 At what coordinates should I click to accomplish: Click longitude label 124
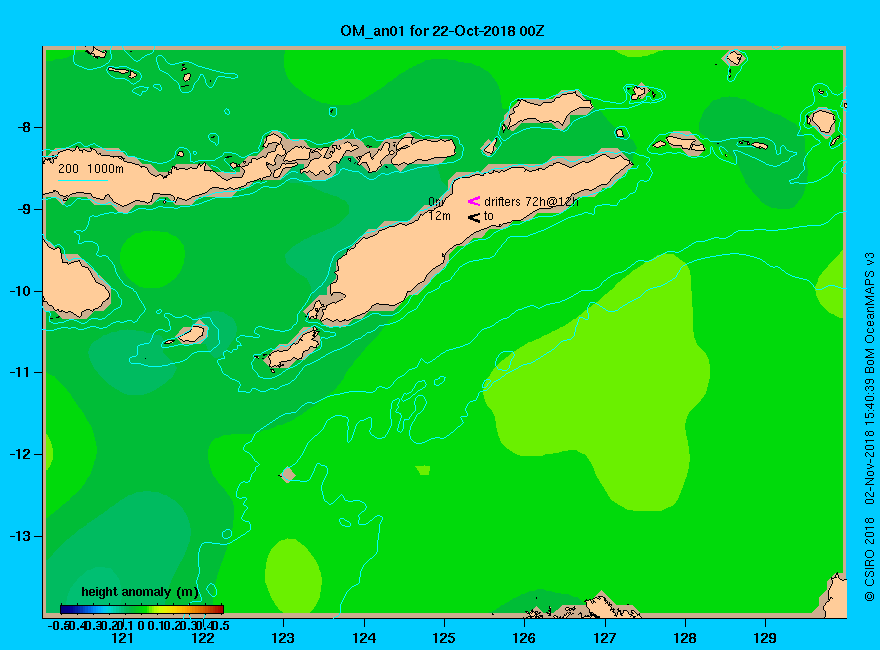(x=364, y=638)
